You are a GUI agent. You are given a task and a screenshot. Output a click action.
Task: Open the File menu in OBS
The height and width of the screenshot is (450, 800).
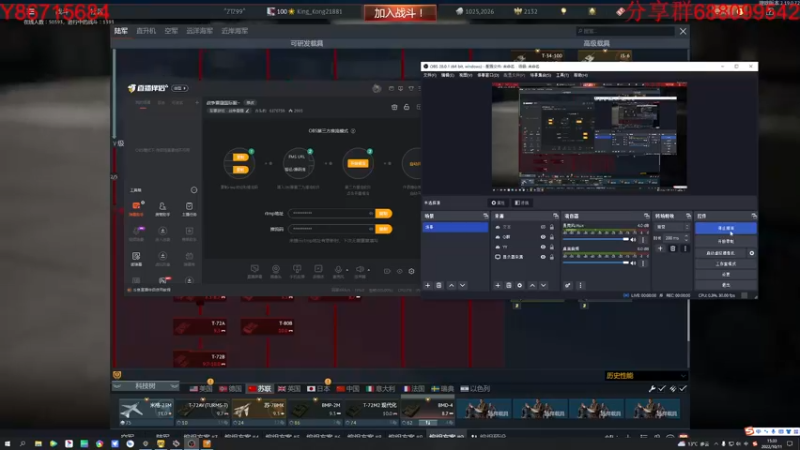(430, 75)
